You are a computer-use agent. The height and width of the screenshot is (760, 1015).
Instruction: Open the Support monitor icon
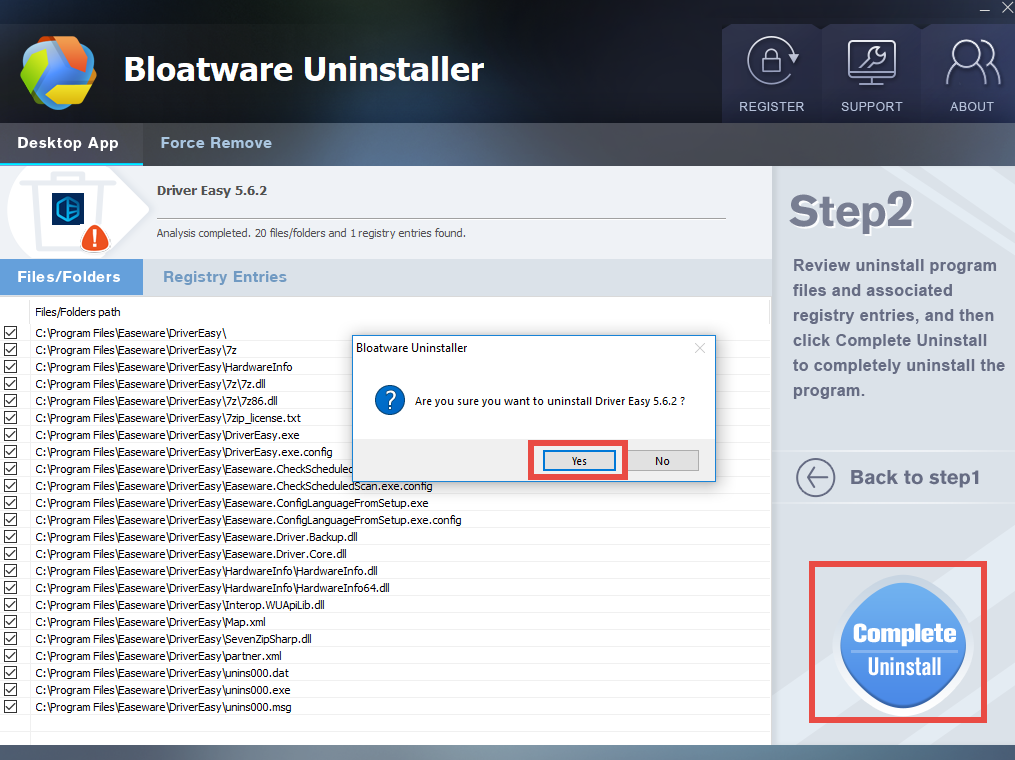[x=872, y=62]
